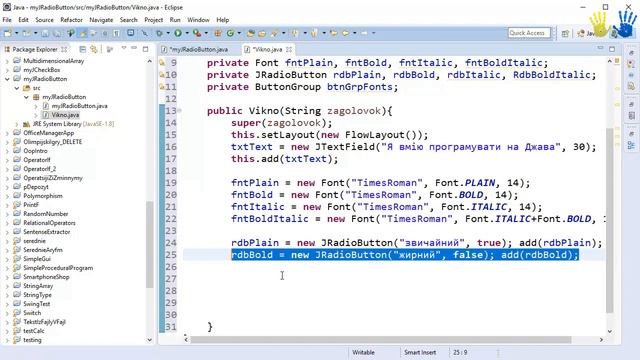Click the Collapse All icon in Package Explorer
The image size is (640, 360).
click(82, 49)
